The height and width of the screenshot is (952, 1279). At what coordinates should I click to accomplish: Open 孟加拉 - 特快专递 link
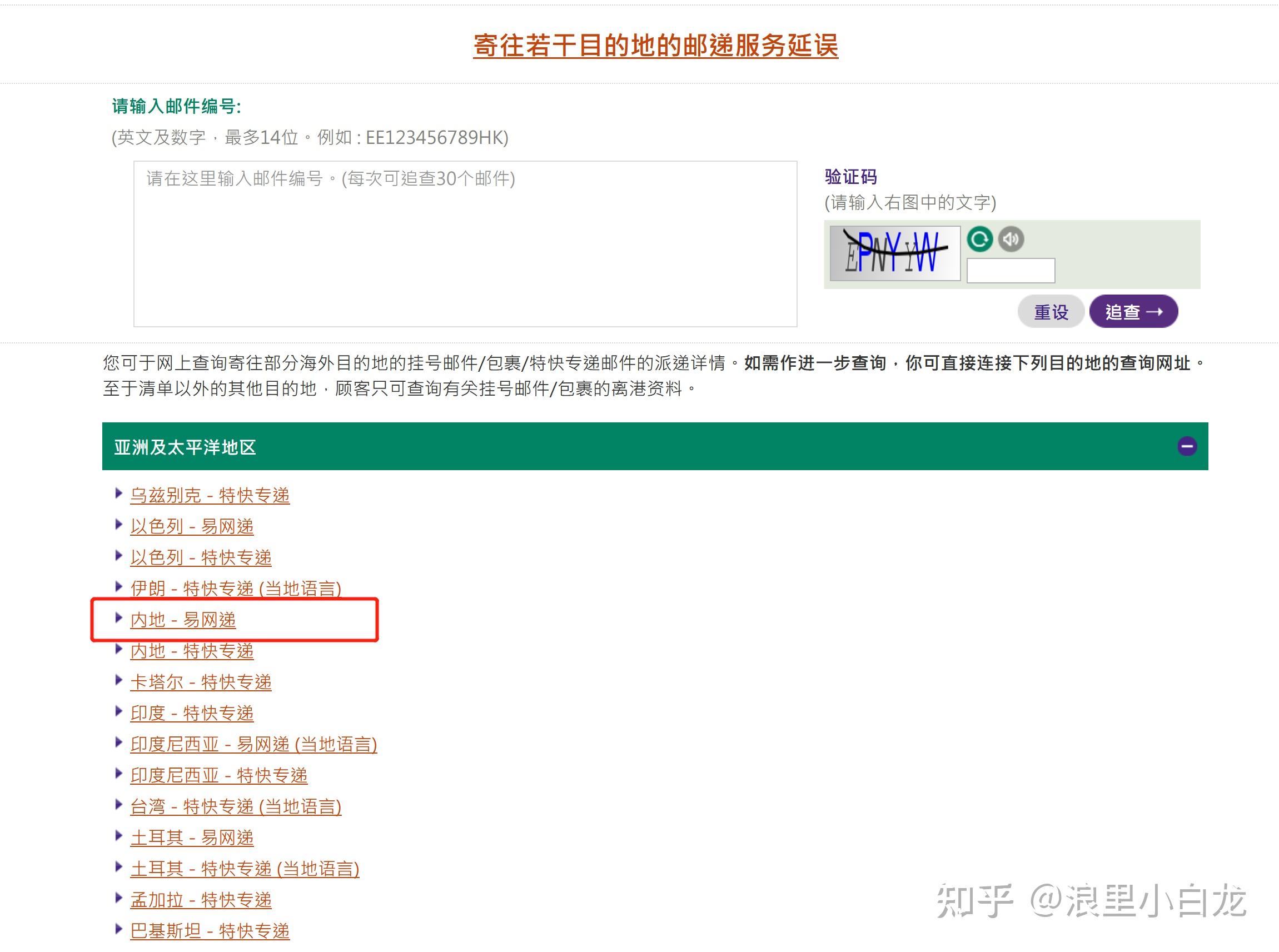(201, 900)
